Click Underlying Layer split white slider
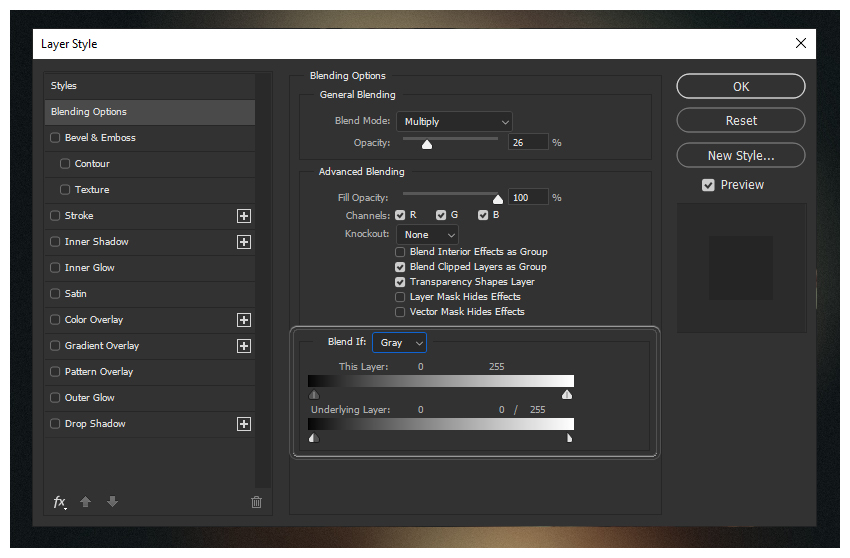 point(569,438)
